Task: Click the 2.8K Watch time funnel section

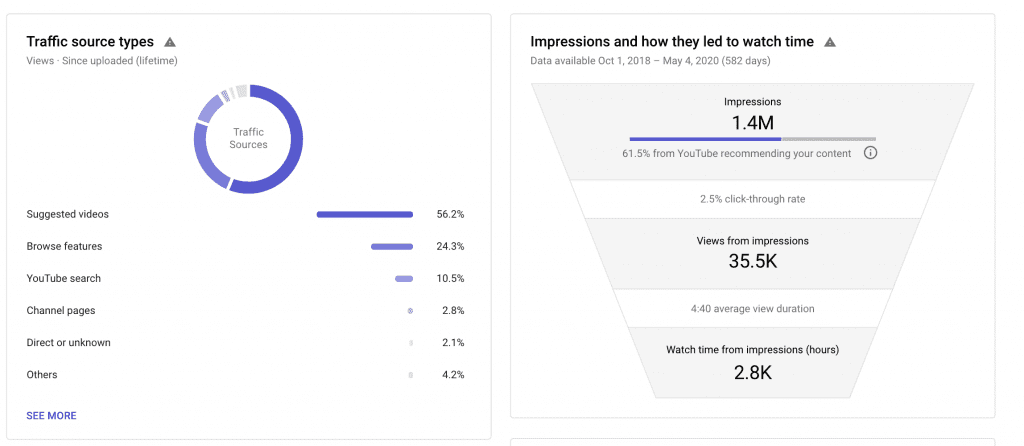Action: (752, 364)
